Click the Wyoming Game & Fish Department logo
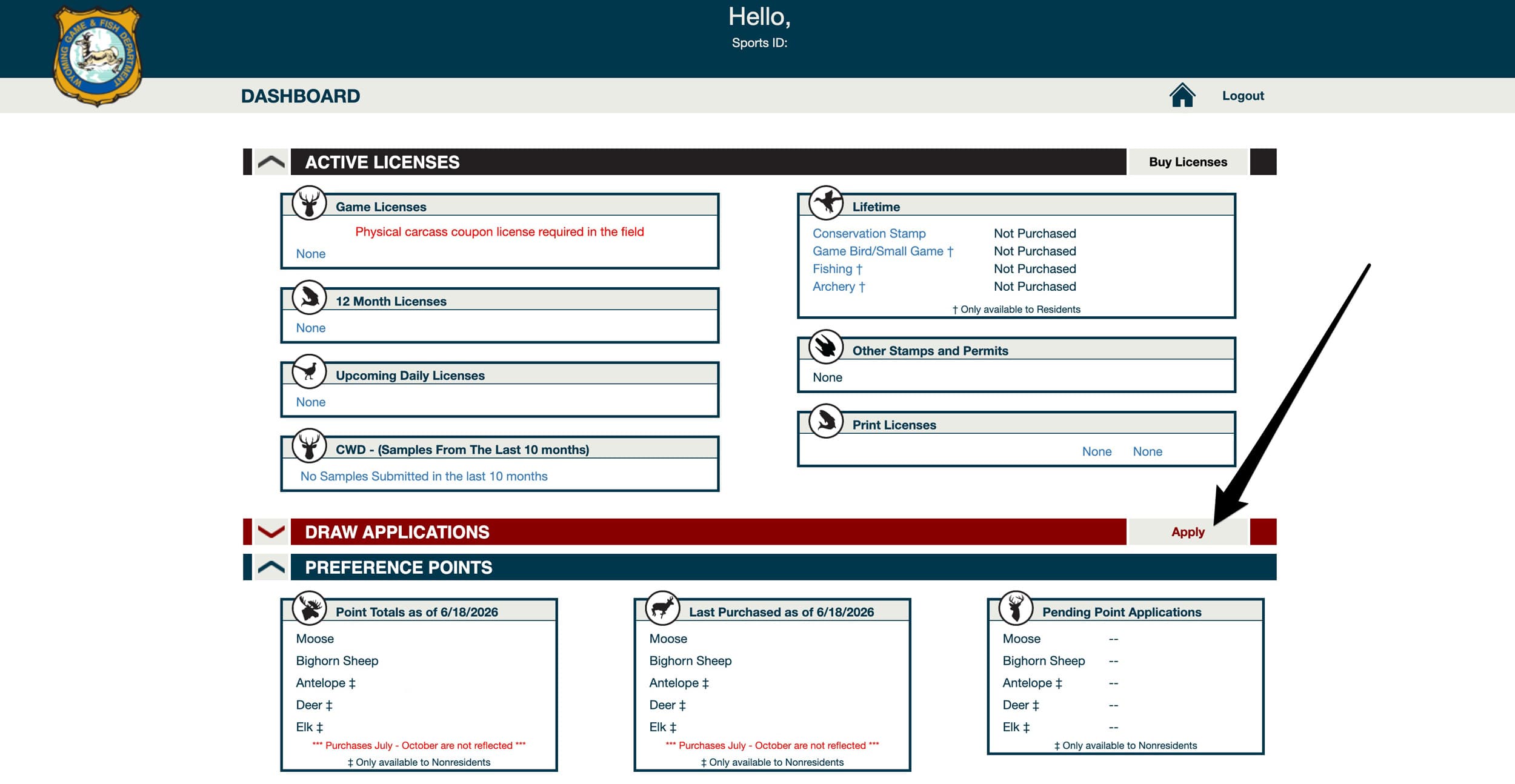The width and height of the screenshot is (1515, 784). [97, 56]
